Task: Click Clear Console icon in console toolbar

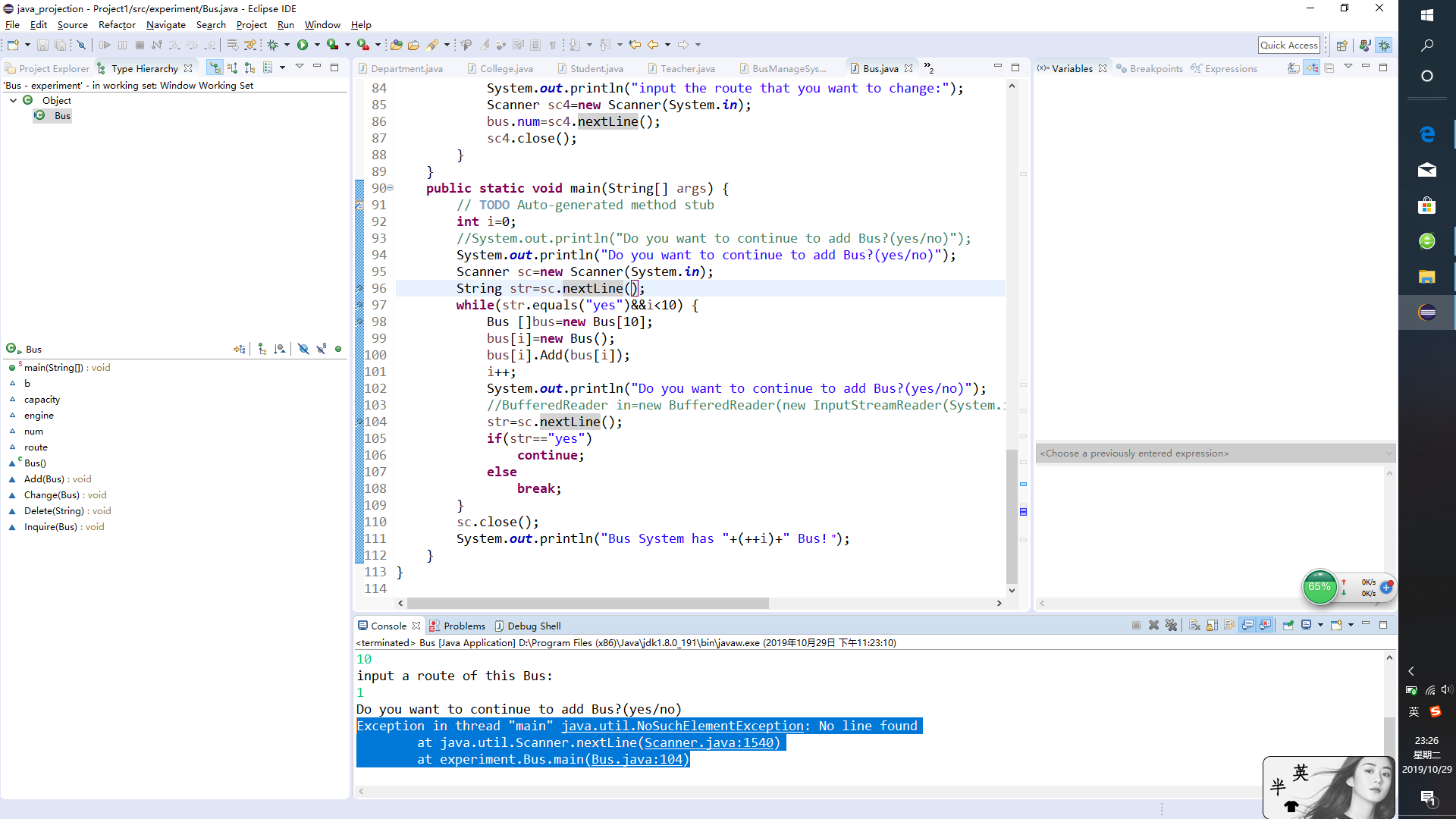Action: [x=1194, y=626]
